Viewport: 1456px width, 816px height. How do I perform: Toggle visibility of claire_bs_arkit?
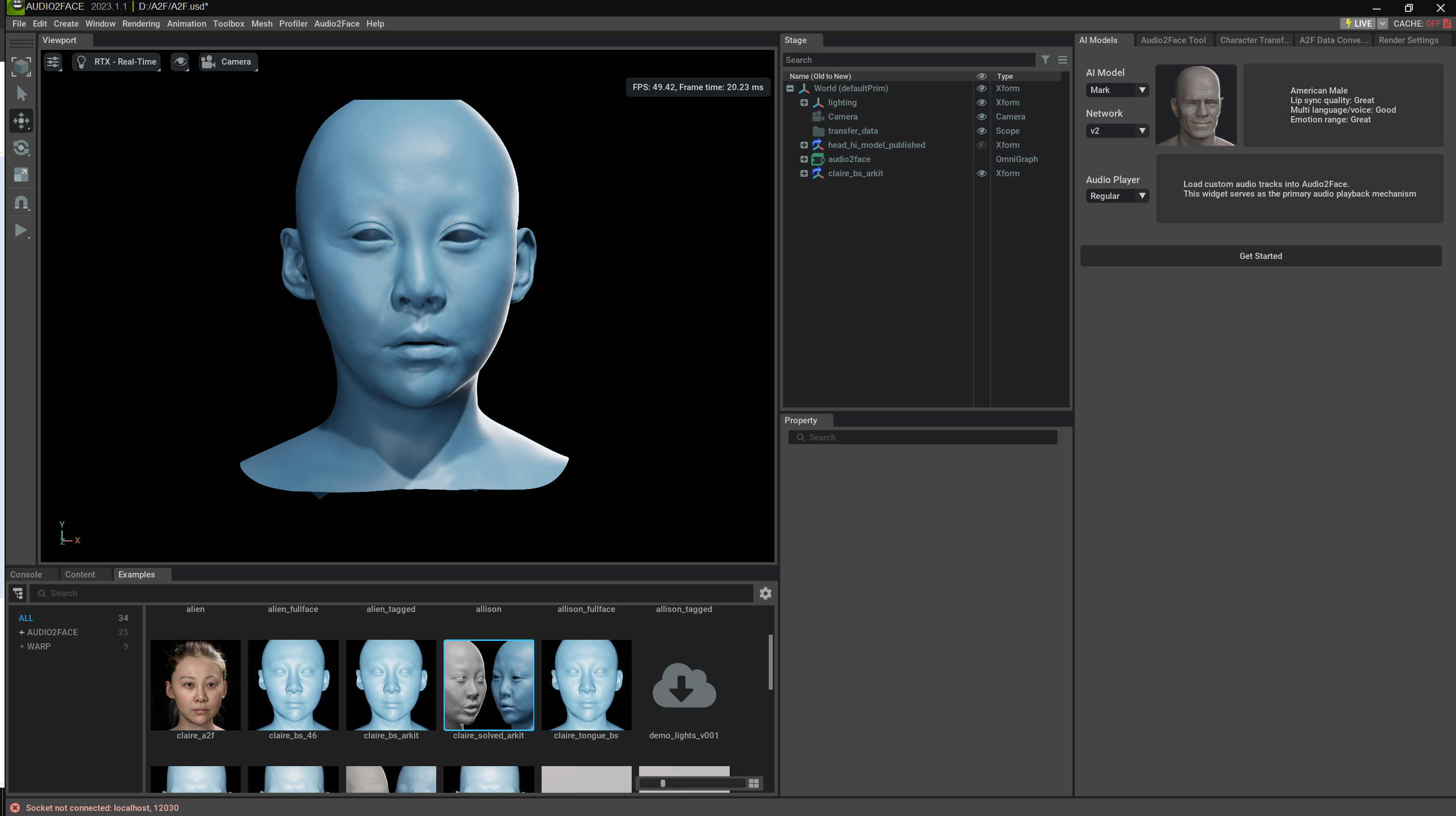coord(982,173)
